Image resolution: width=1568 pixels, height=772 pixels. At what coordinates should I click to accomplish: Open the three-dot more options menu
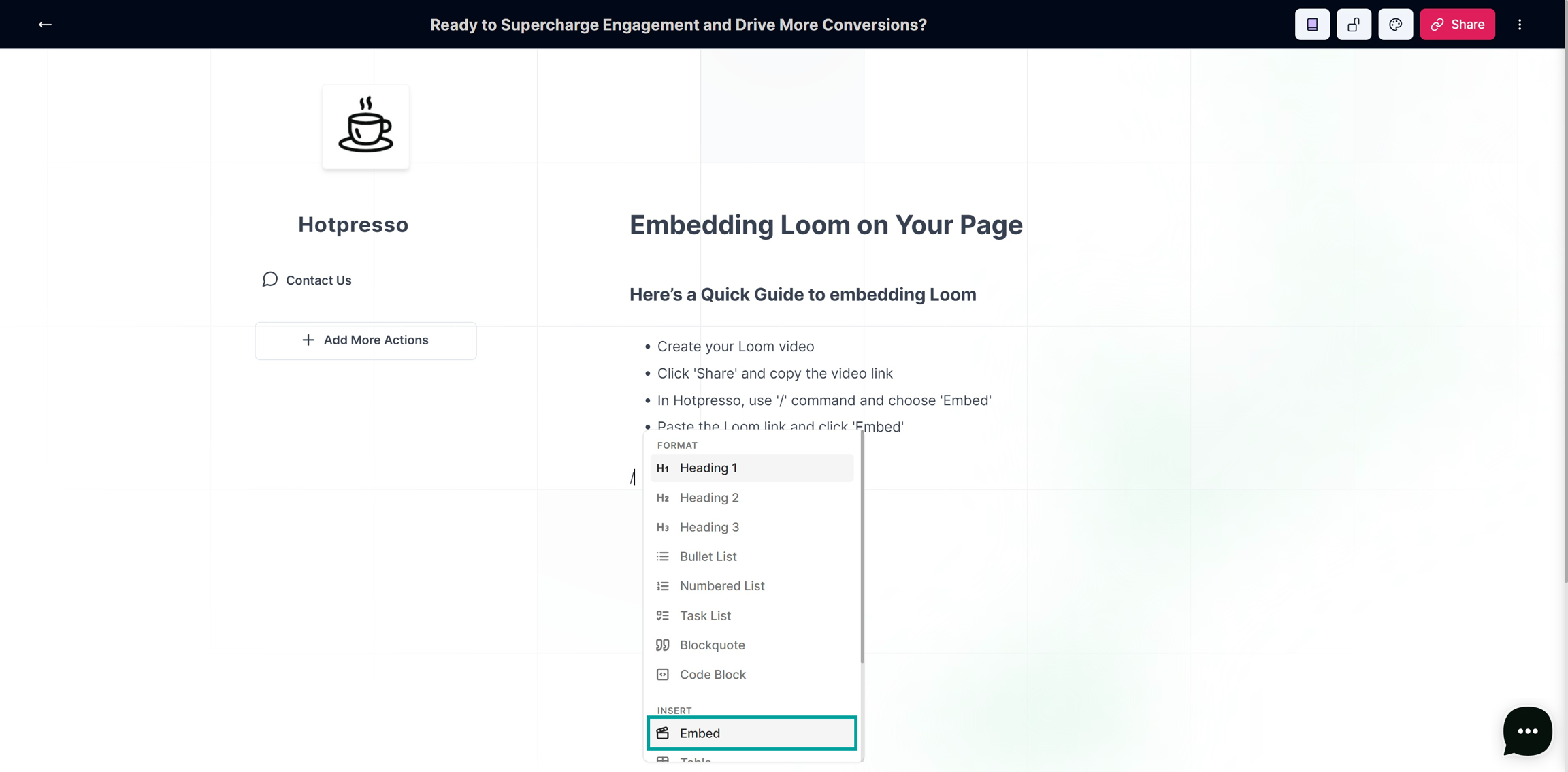pyautogui.click(x=1519, y=25)
